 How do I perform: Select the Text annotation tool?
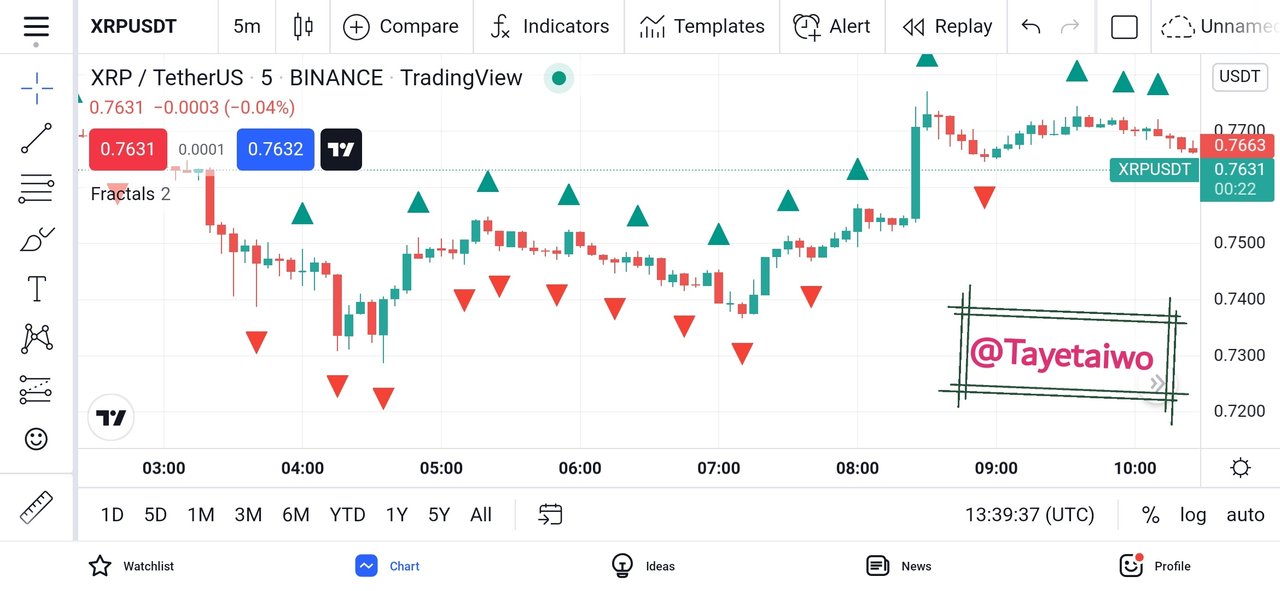click(x=37, y=289)
